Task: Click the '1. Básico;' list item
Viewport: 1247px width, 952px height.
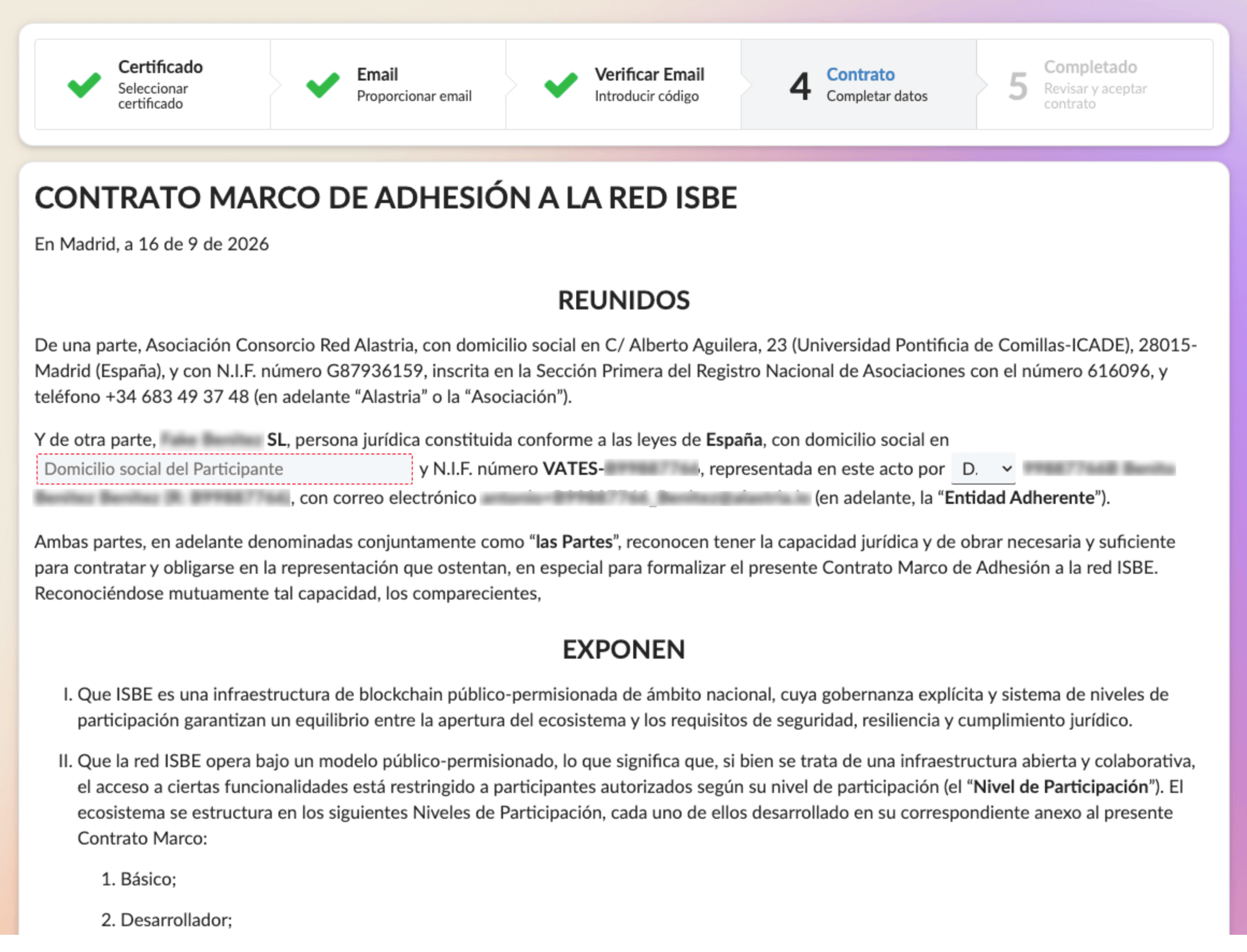Action: [x=139, y=879]
